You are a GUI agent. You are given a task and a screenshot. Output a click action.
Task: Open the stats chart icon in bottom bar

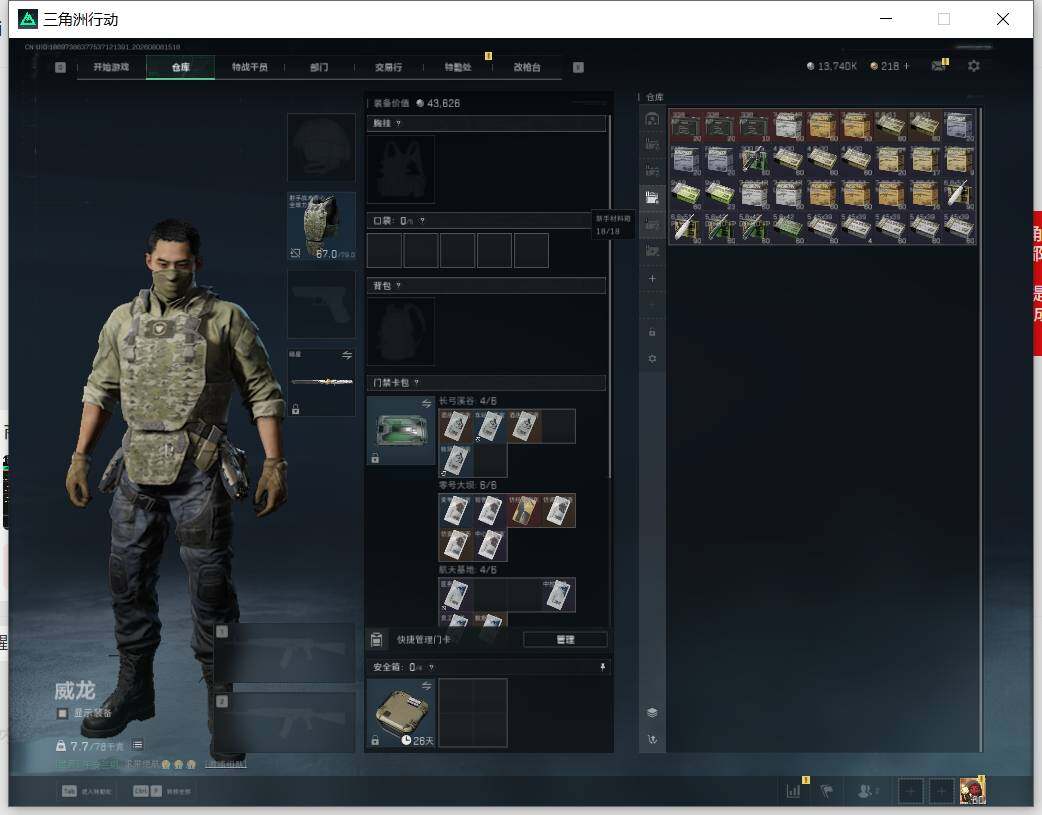(794, 790)
